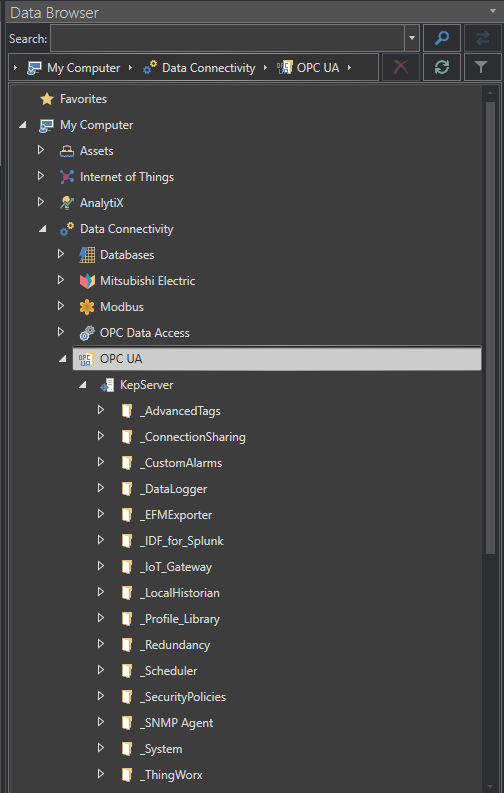Screen dimensions: 504x793
Task: Click in the Search input field
Action: [227, 38]
